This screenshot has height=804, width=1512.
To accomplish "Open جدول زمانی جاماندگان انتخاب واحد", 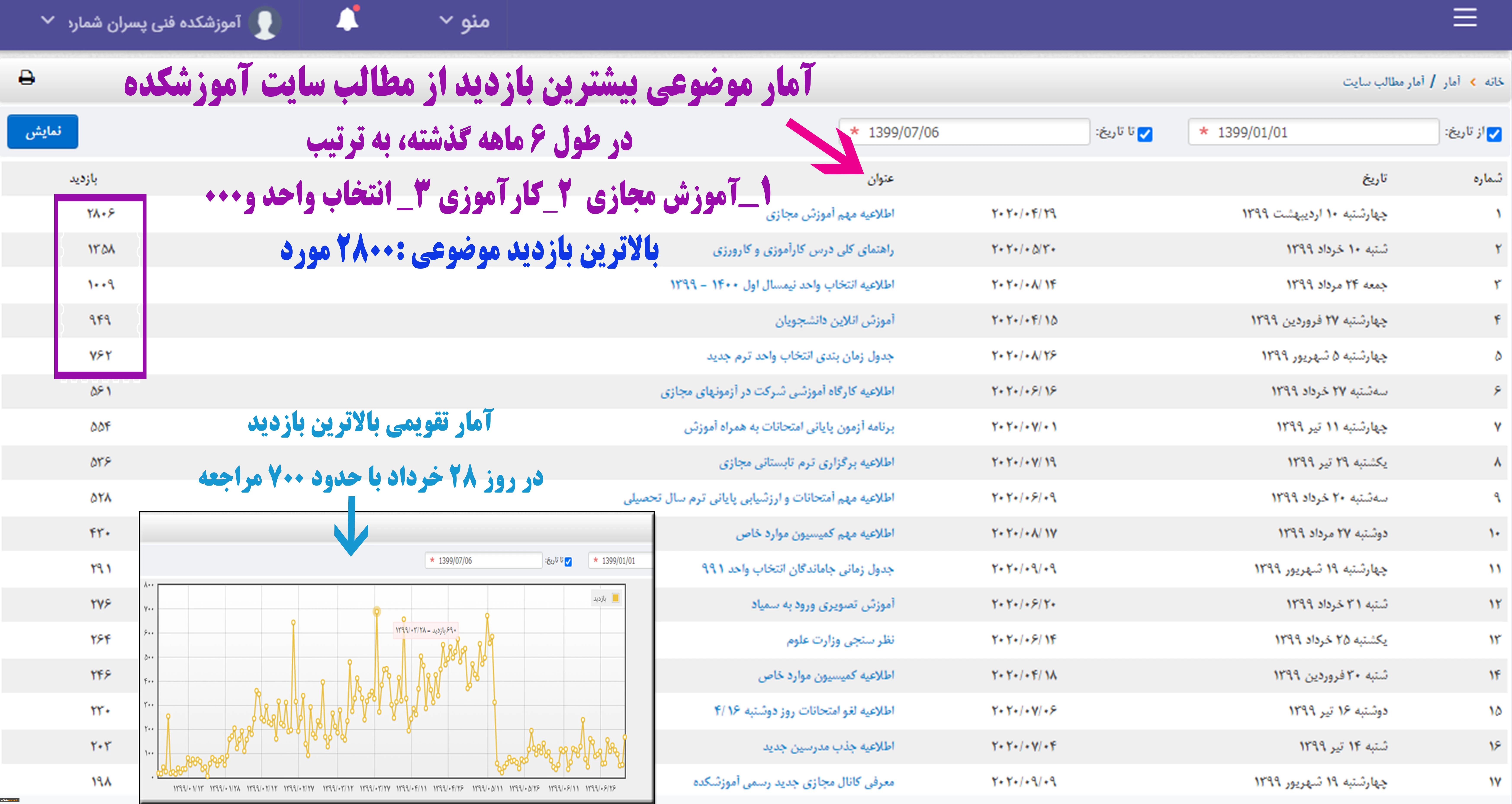I will 798,569.
